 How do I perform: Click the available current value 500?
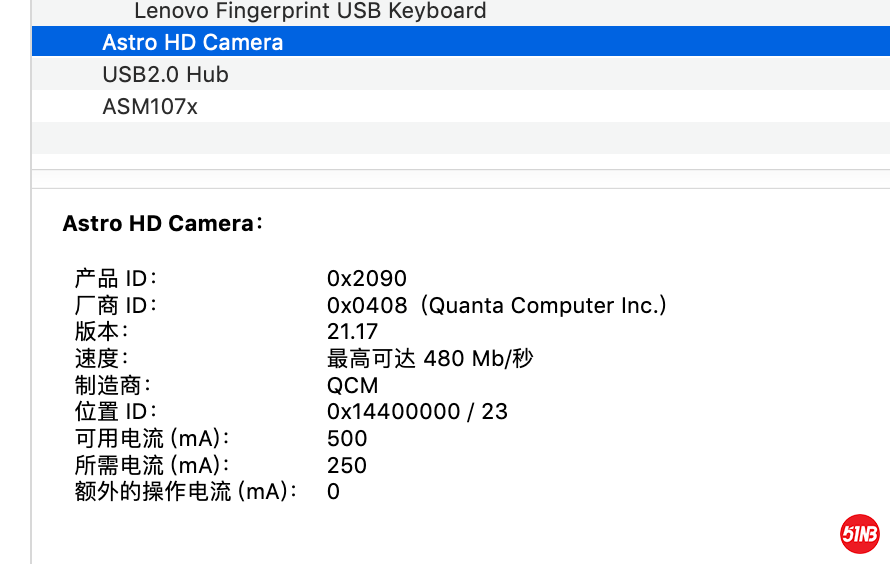coord(347,438)
